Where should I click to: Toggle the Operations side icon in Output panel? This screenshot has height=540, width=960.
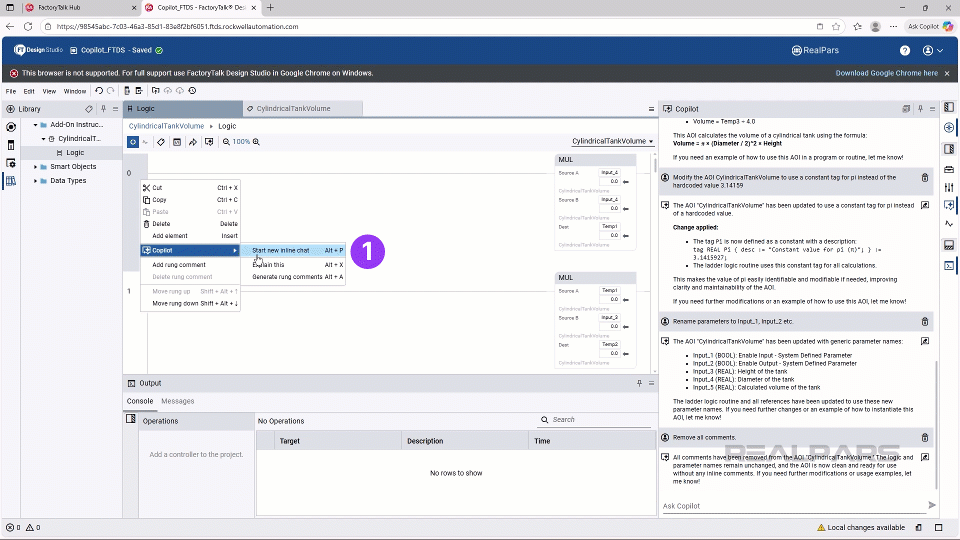pos(130,419)
